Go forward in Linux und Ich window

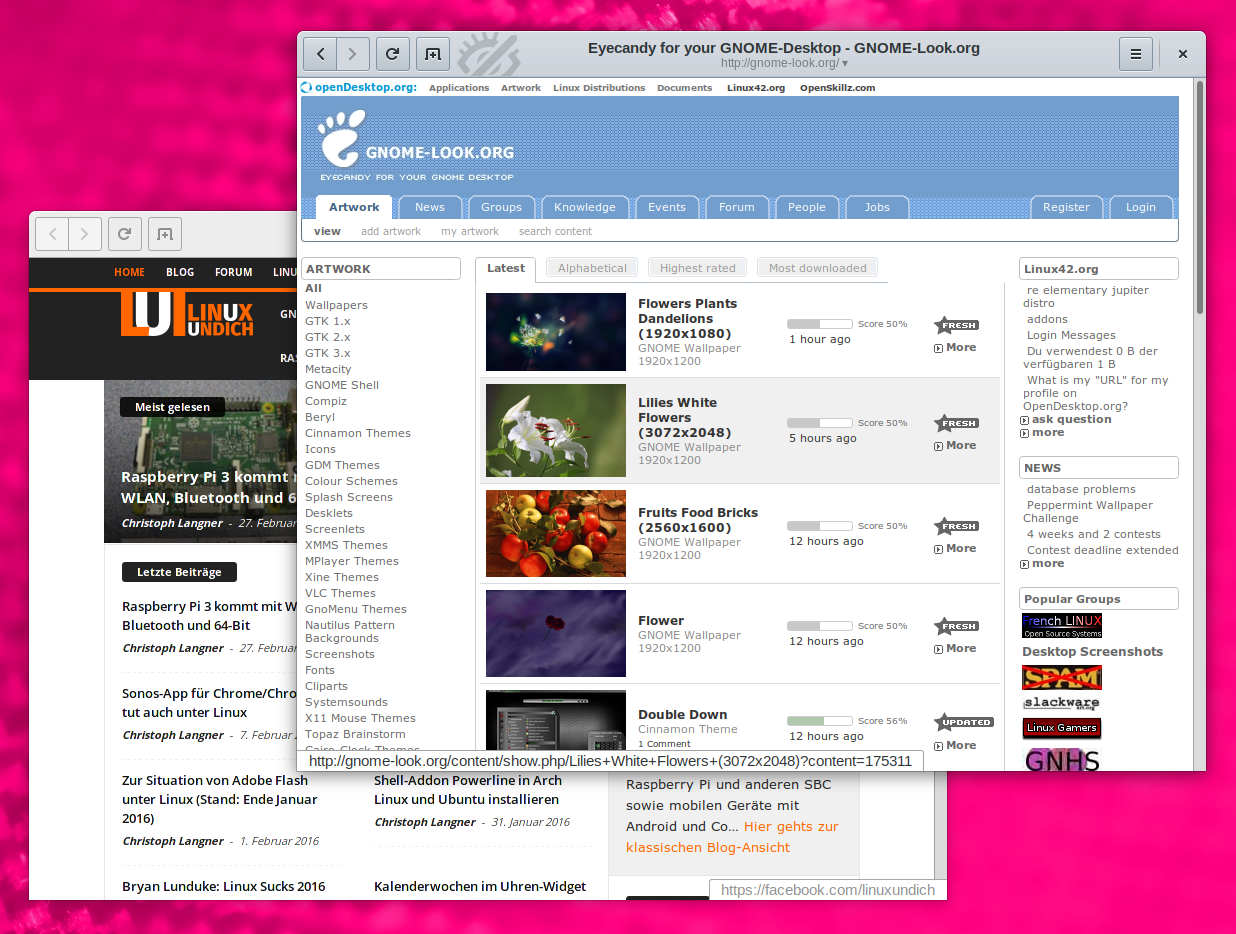tap(85, 234)
